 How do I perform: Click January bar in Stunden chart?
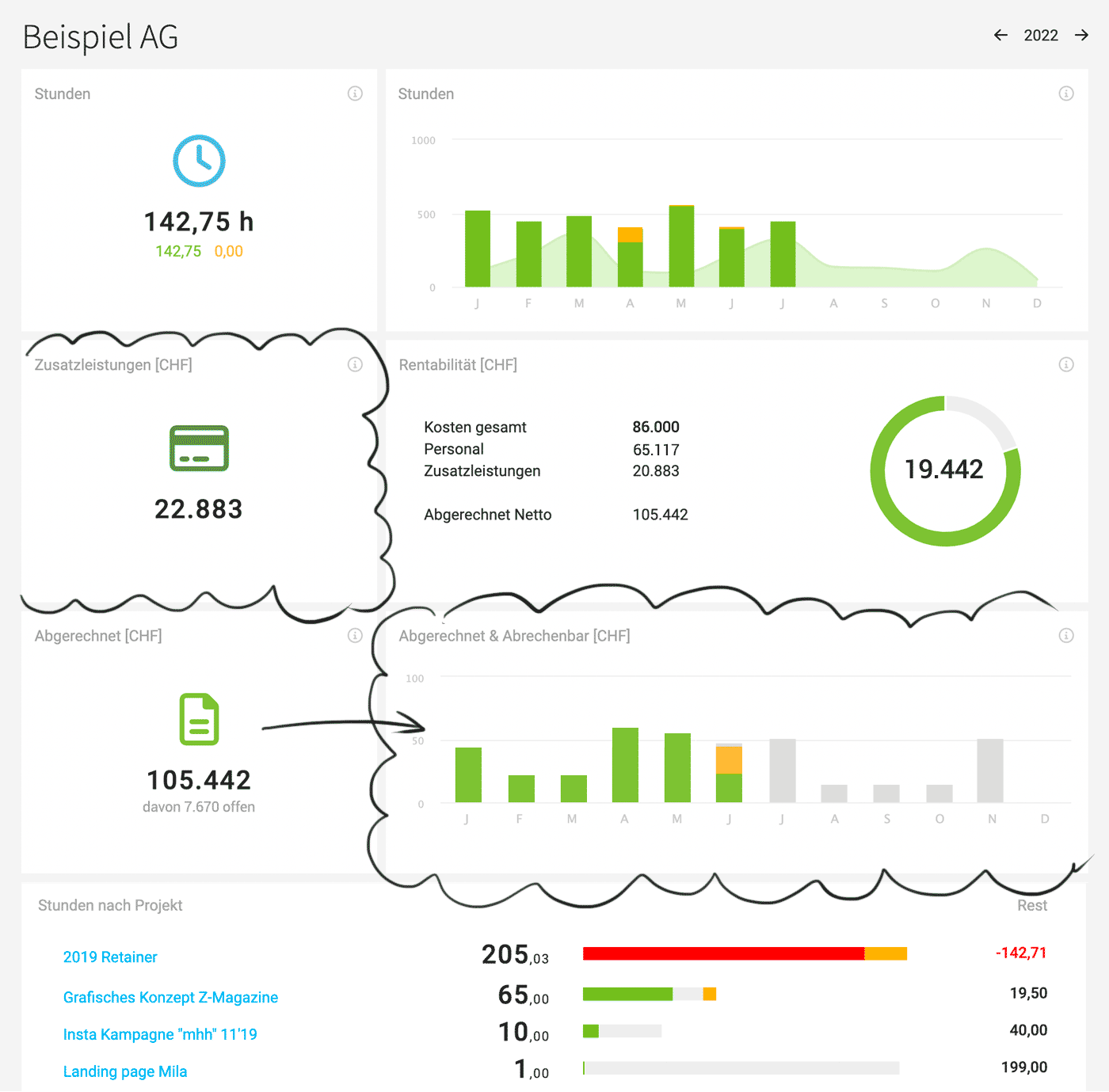coord(478,249)
